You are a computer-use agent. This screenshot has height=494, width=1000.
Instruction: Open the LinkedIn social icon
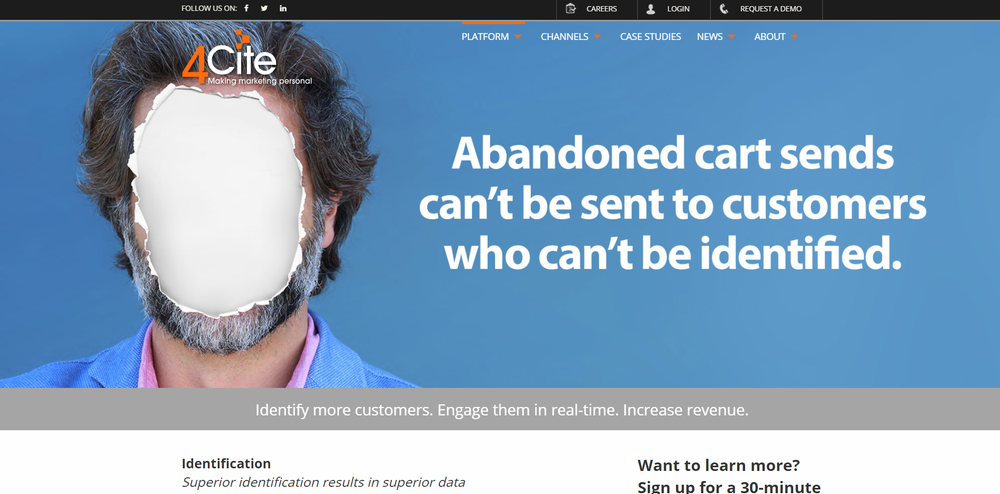tap(283, 8)
